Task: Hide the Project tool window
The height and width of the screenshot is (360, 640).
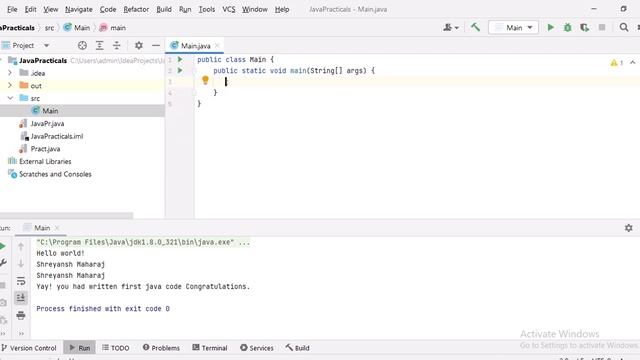Action: click(x=156, y=45)
